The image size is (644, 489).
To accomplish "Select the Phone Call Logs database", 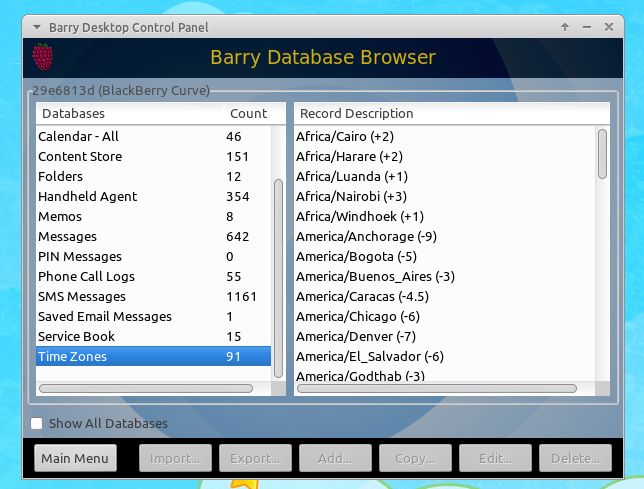I will pyautogui.click(x=154, y=276).
